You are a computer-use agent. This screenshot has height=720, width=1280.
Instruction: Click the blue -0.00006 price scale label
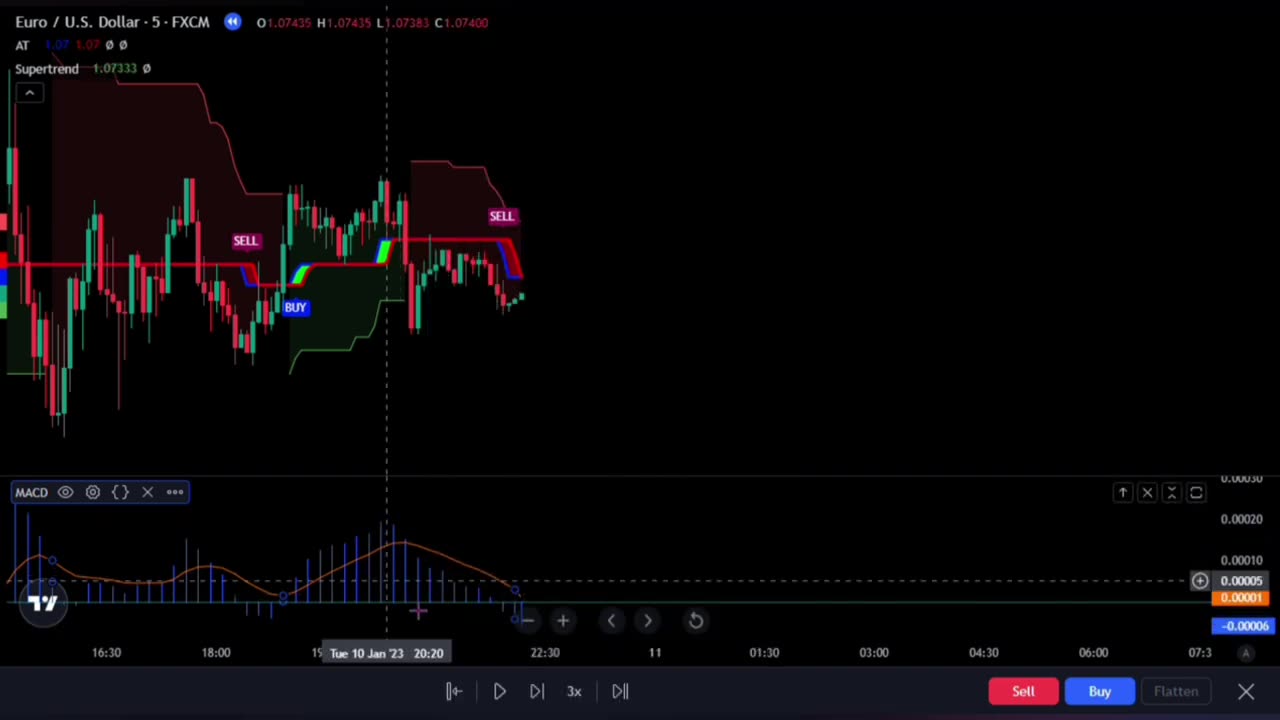pos(1244,626)
